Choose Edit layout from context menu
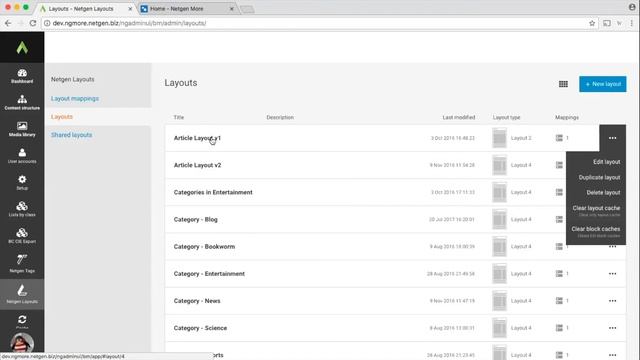Viewport: 640px width, 360px height. click(607, 162)
